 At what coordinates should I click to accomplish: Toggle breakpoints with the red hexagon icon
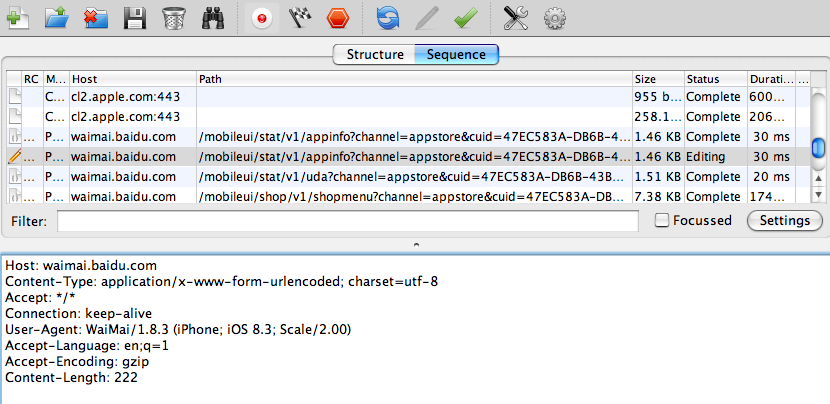click(338, 19)
